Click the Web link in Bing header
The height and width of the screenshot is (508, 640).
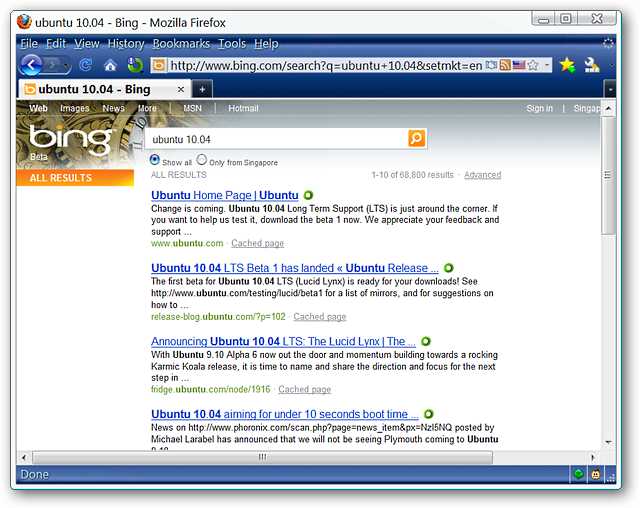click(38, 109)
